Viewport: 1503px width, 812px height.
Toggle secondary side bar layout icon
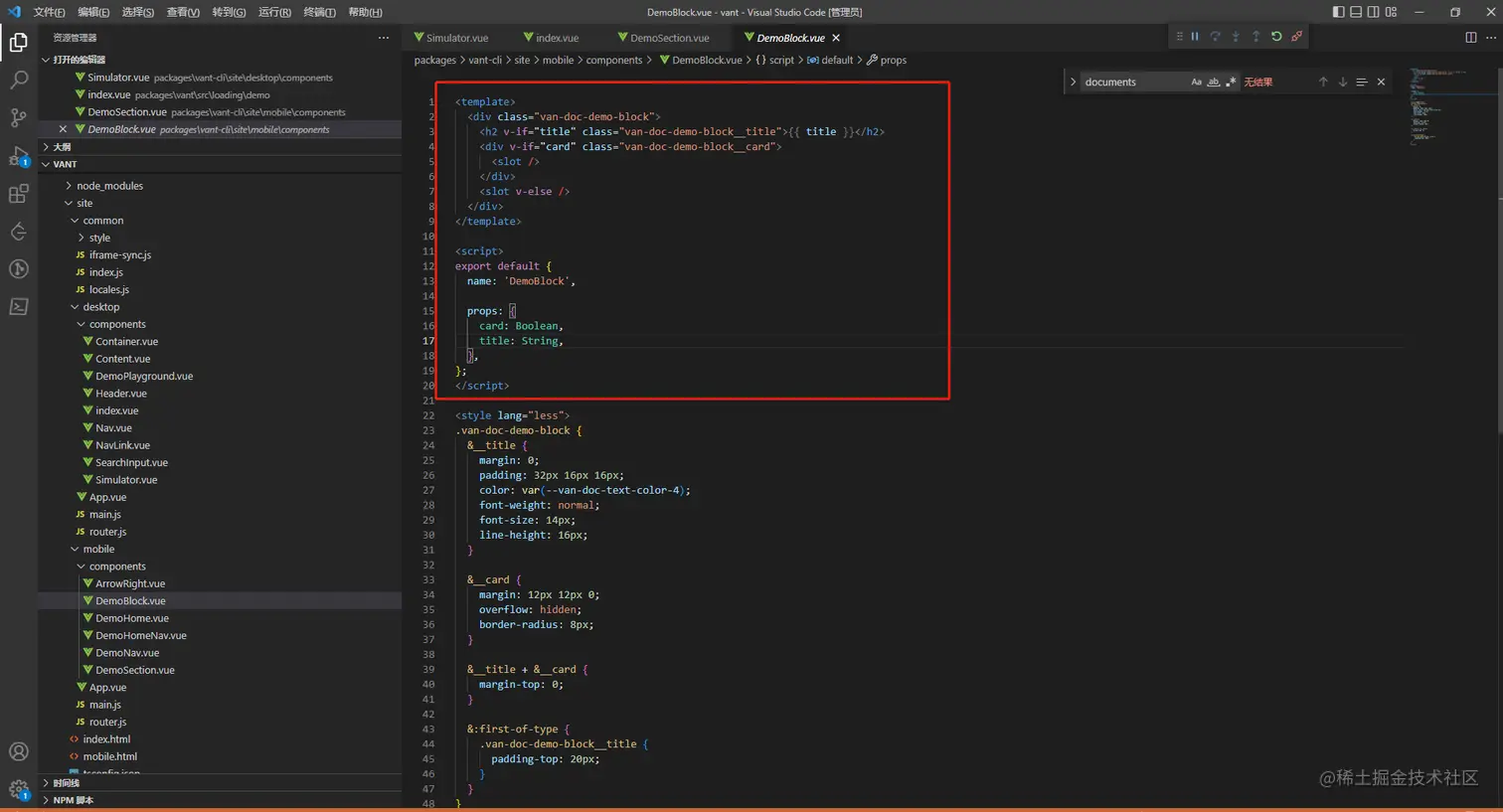(1373, 12)
